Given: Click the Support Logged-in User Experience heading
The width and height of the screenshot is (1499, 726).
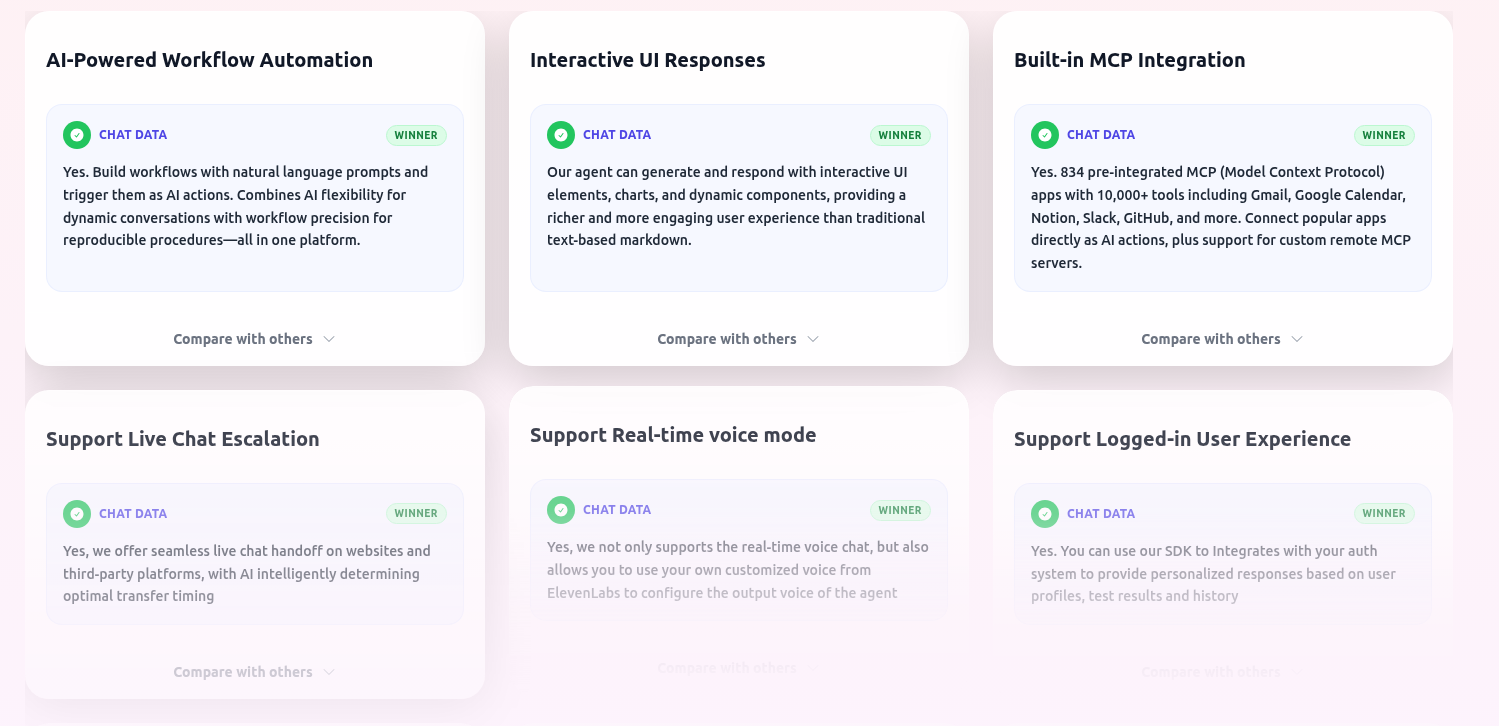Looking at the screenshot, I should (x=1182, y=439).
